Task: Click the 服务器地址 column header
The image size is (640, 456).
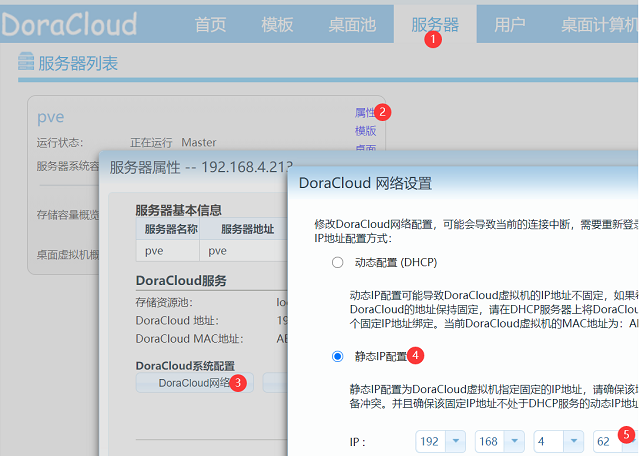Action: click(247, 229)
